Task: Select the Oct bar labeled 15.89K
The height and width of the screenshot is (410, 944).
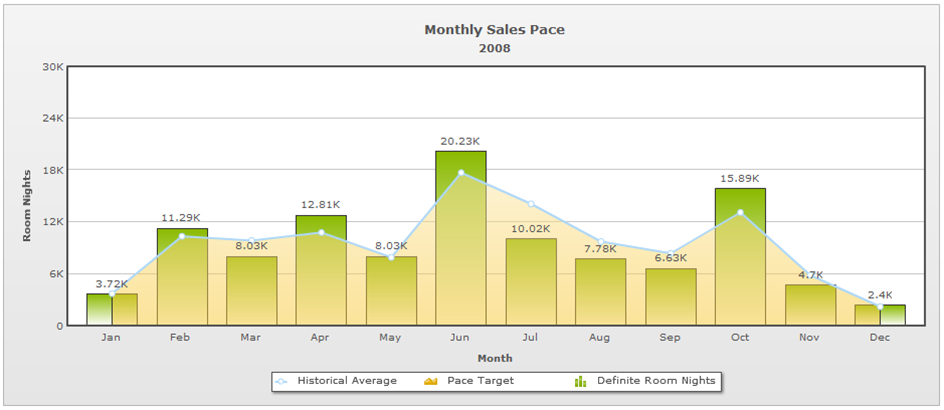Action: (x=741, y=257)
